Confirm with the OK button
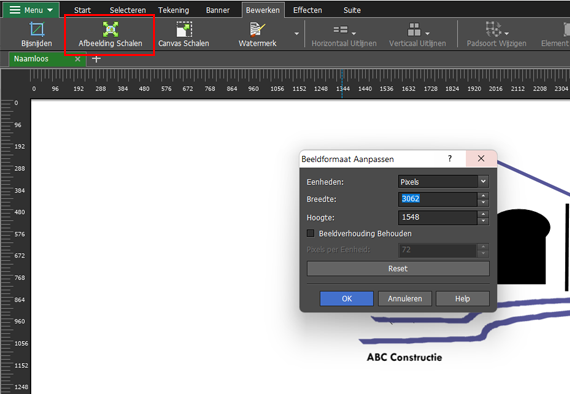The image size is (570, 394). tap(346, 299)
